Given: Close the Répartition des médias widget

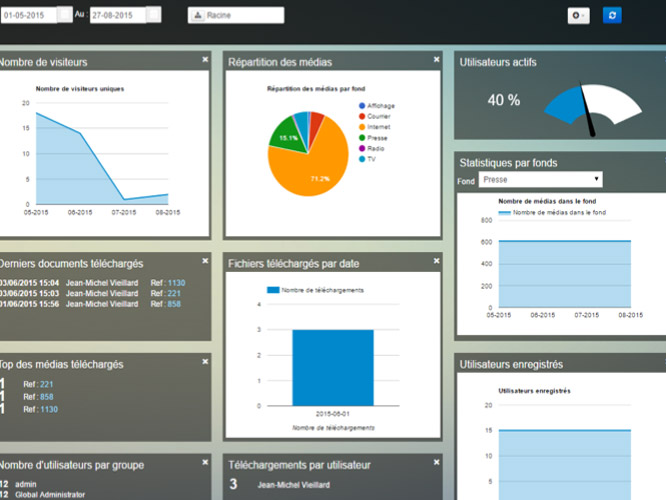Looking at the screenshot, I should [436, 60].
